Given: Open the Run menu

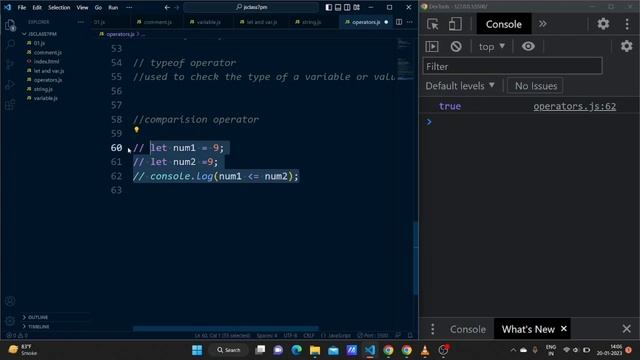Looking at the screenshot, I should [x=113, y=7].
